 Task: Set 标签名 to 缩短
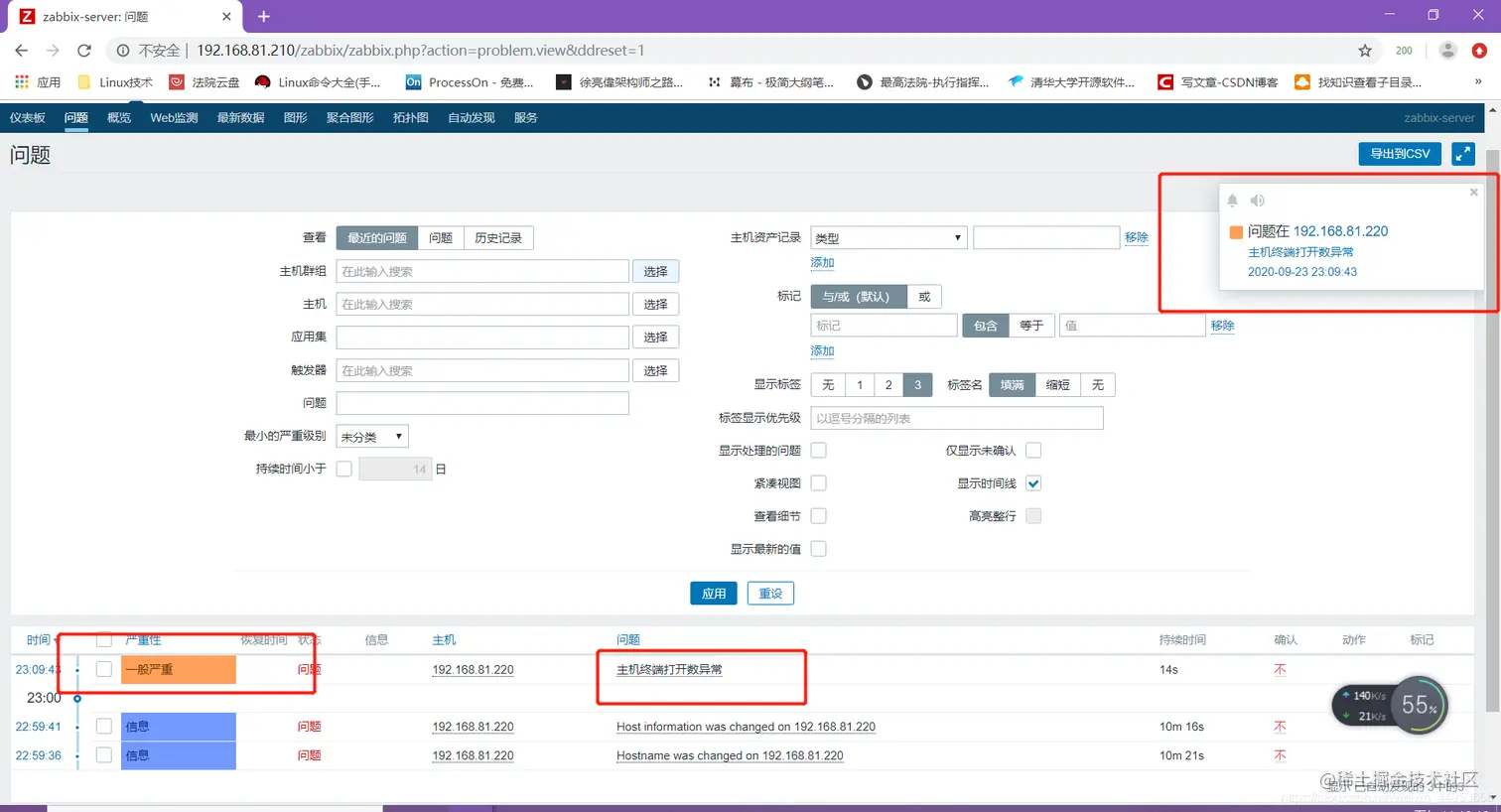1057,385
